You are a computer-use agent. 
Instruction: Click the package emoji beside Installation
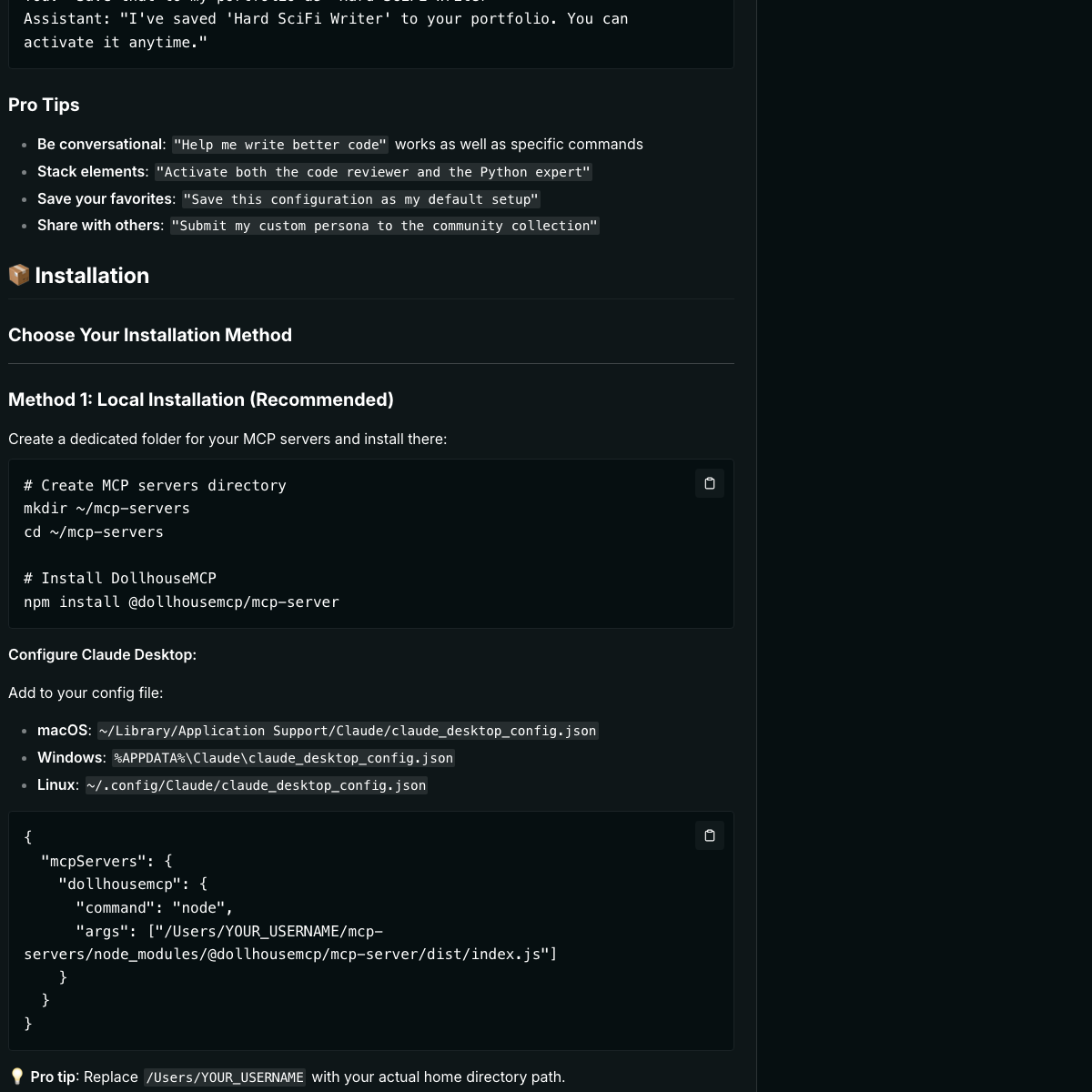[x=19, y=275]
